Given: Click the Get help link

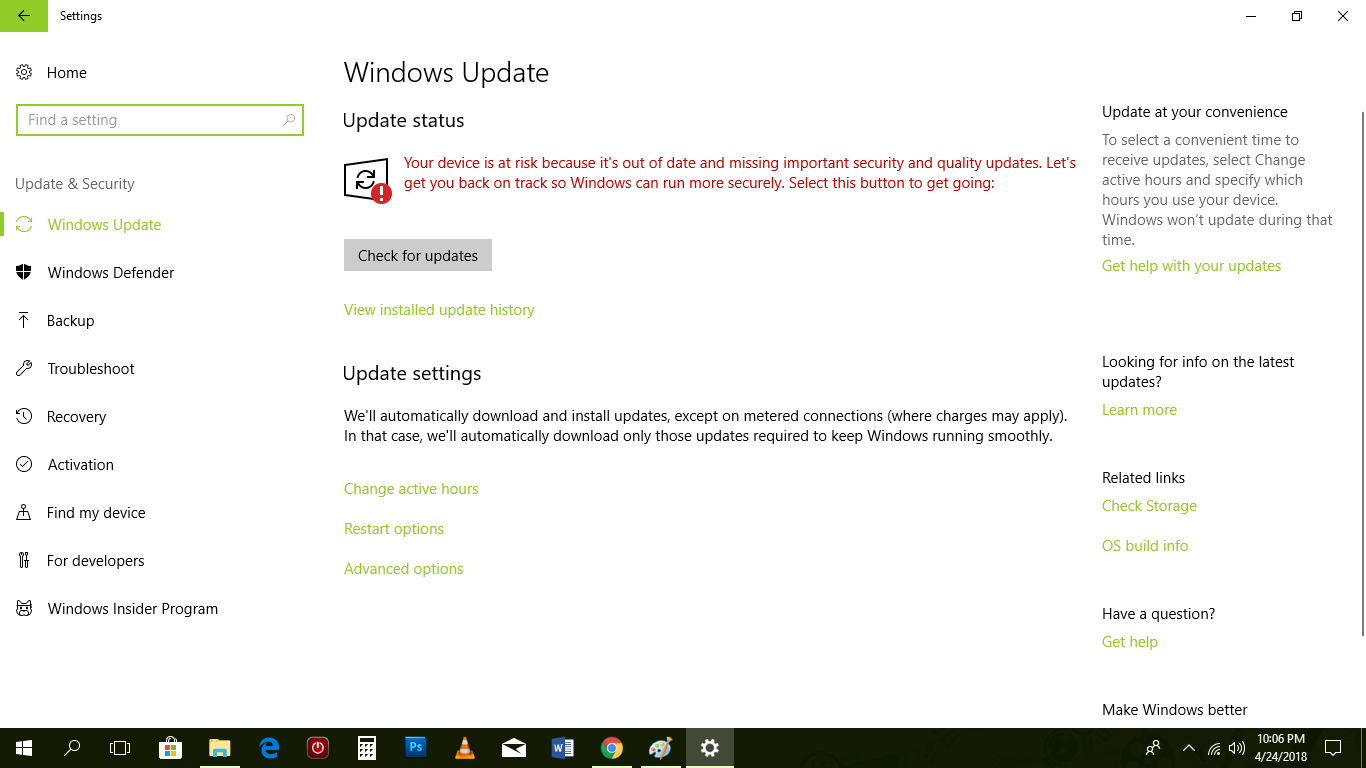Looking at the screenshot, I should 1130,642.
